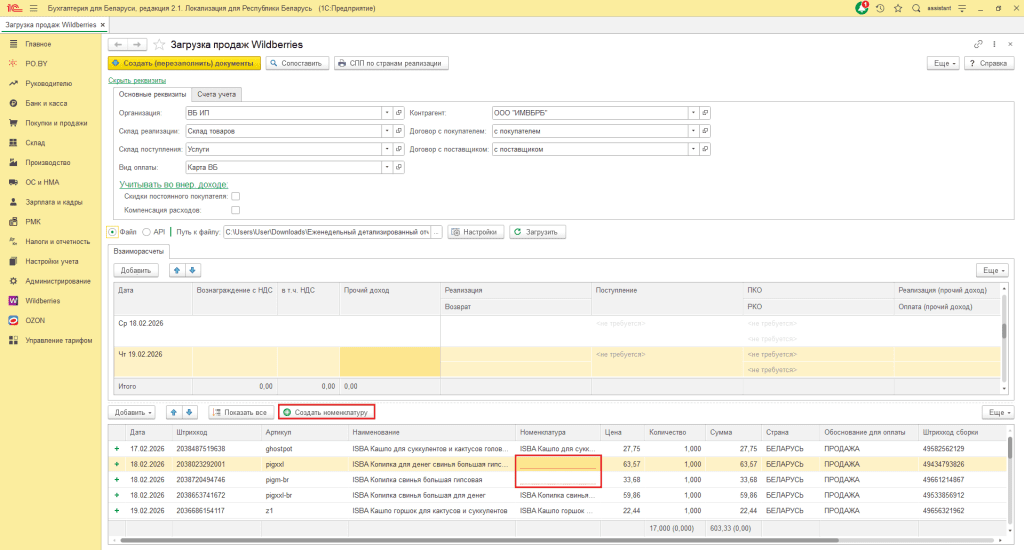Open the Вид оплаты dropdown

(x=387, y=167)
